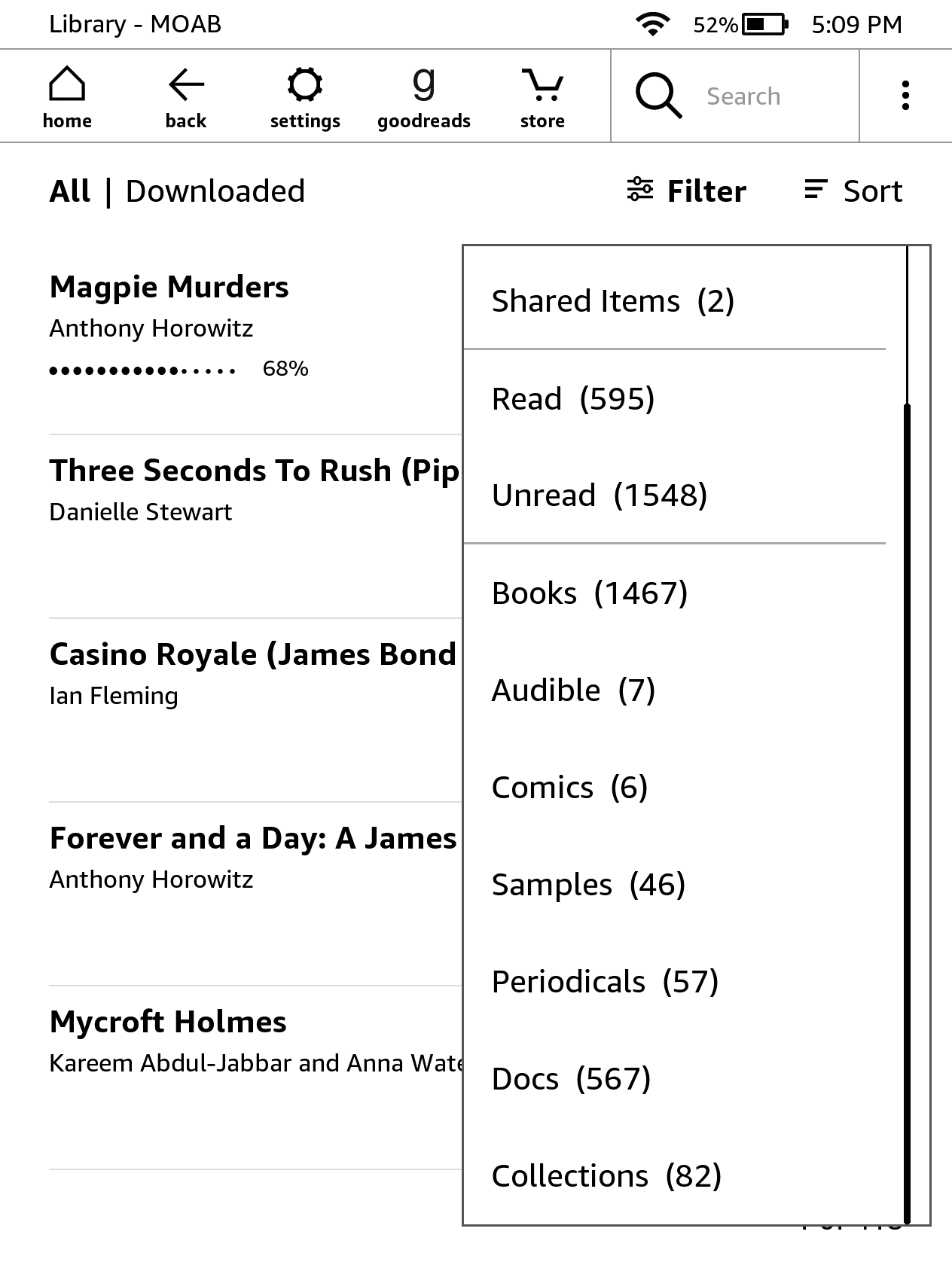
Task: Open the store cart icon
Action: coord(542,96)
